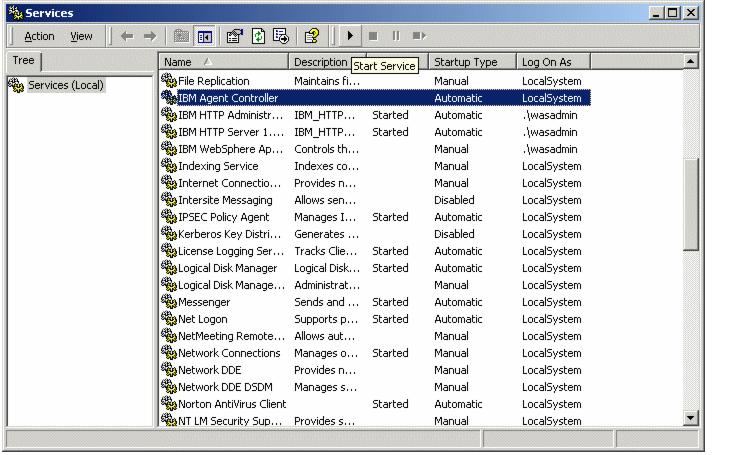
Task: Click the Back arrow toolbar button
Action: click(127, 36)
